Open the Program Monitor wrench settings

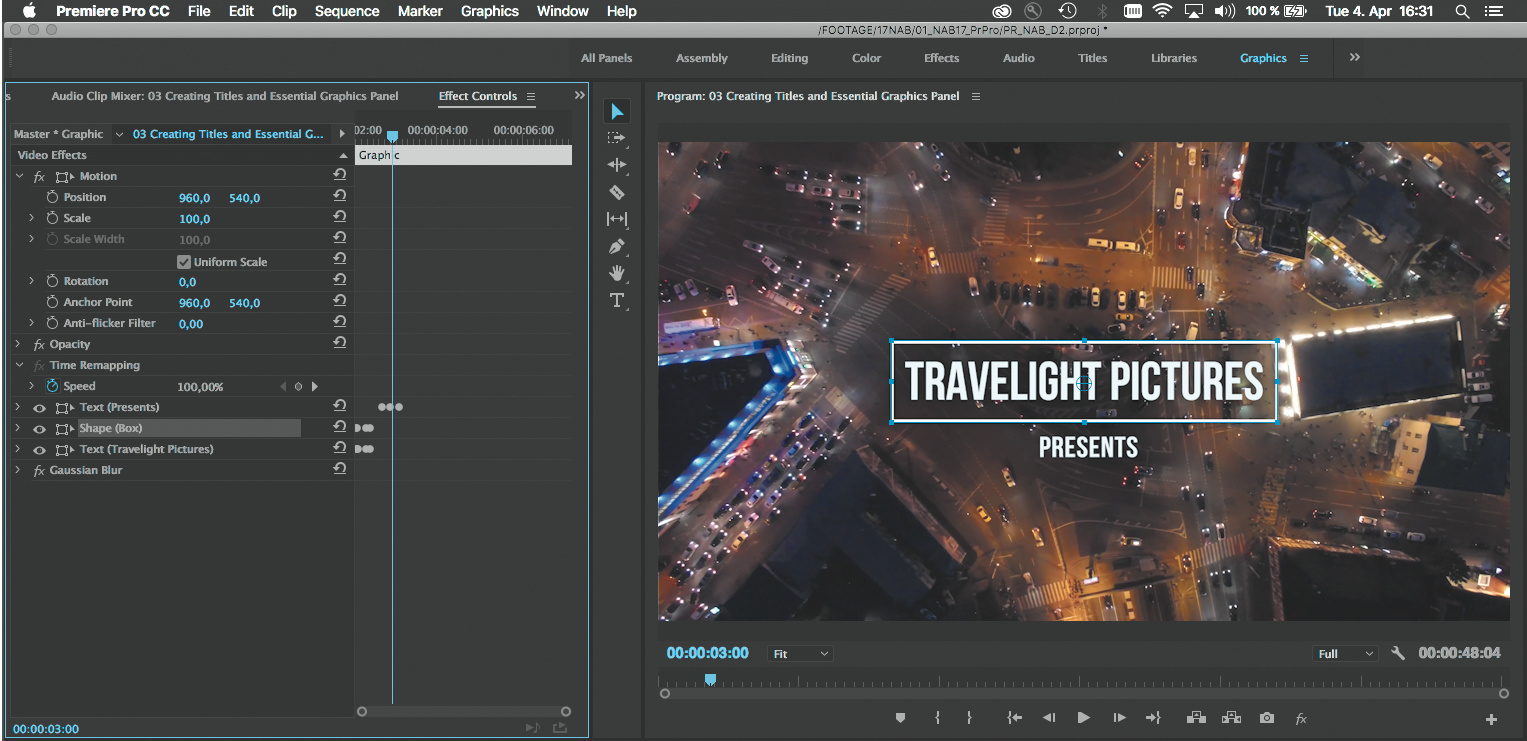click(x=1398, y=653)
